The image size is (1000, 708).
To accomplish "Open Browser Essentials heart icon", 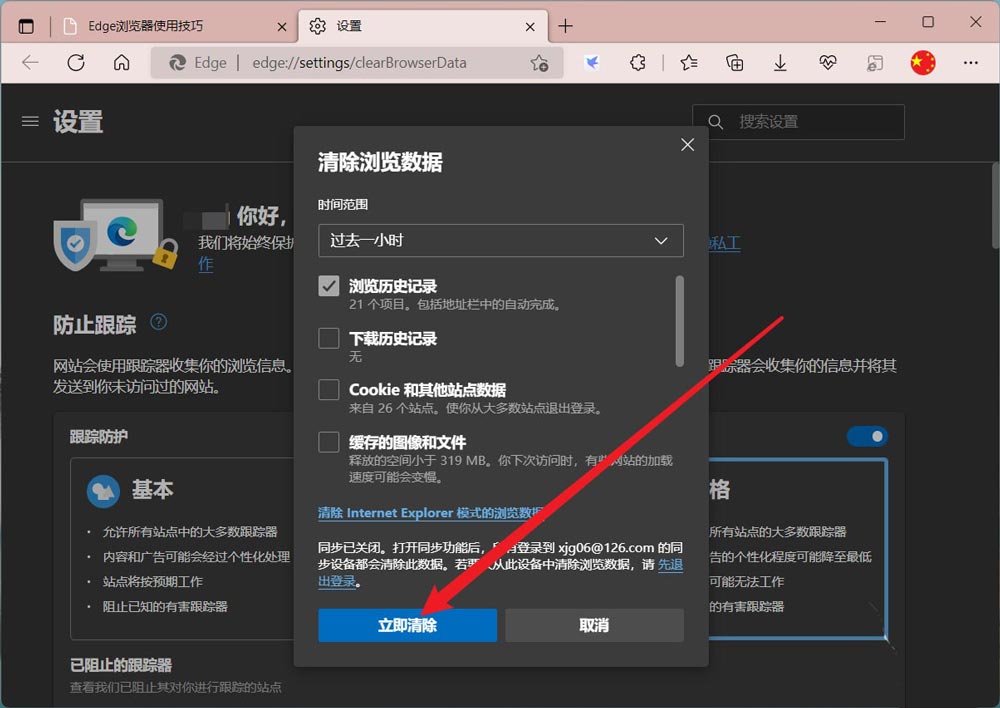I will pos(828,62).
